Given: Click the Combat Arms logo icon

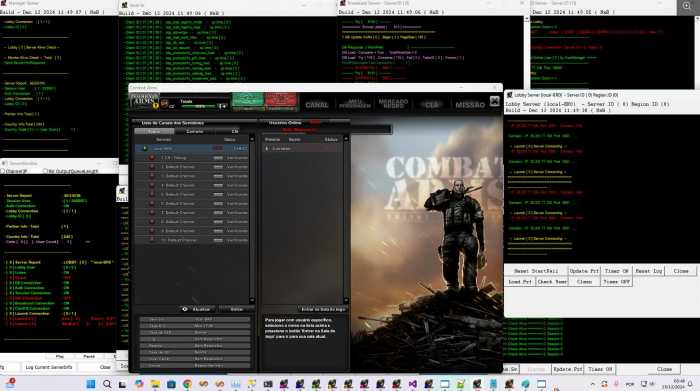Looking at the screenshot, I should click(144, 101).
